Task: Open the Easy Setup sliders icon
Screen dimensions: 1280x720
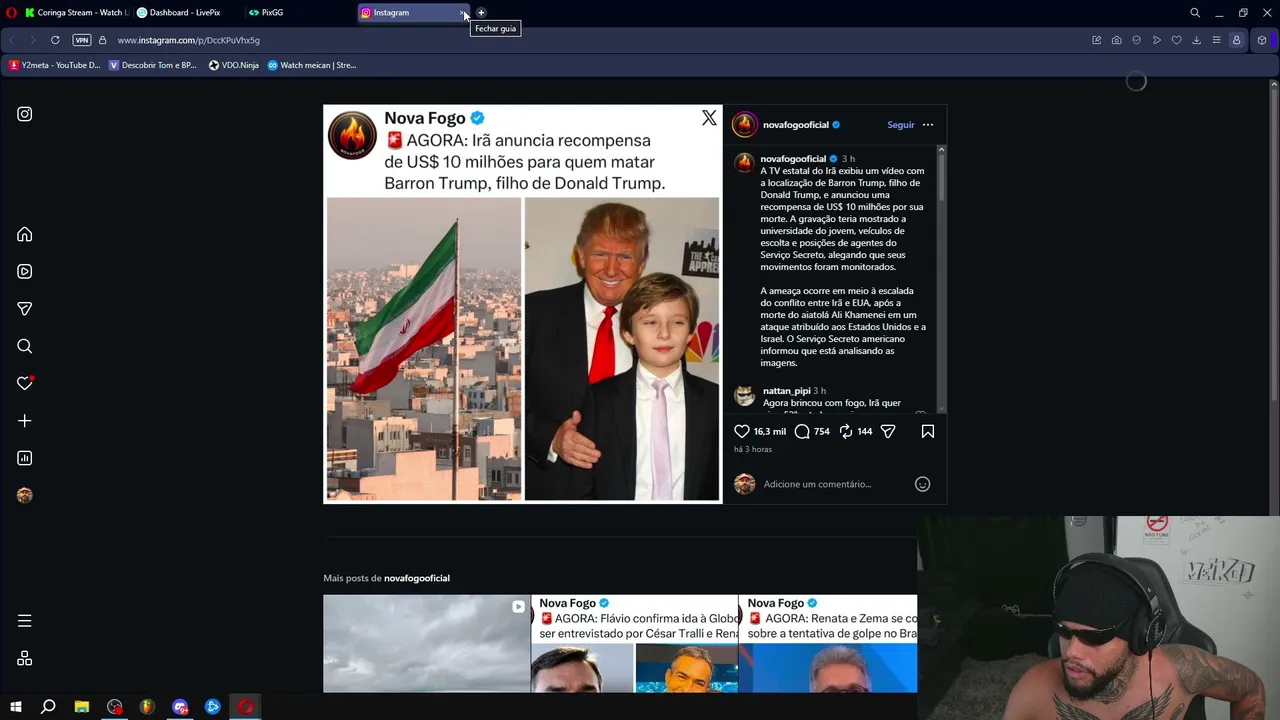Action: [x=1216, y=40]
